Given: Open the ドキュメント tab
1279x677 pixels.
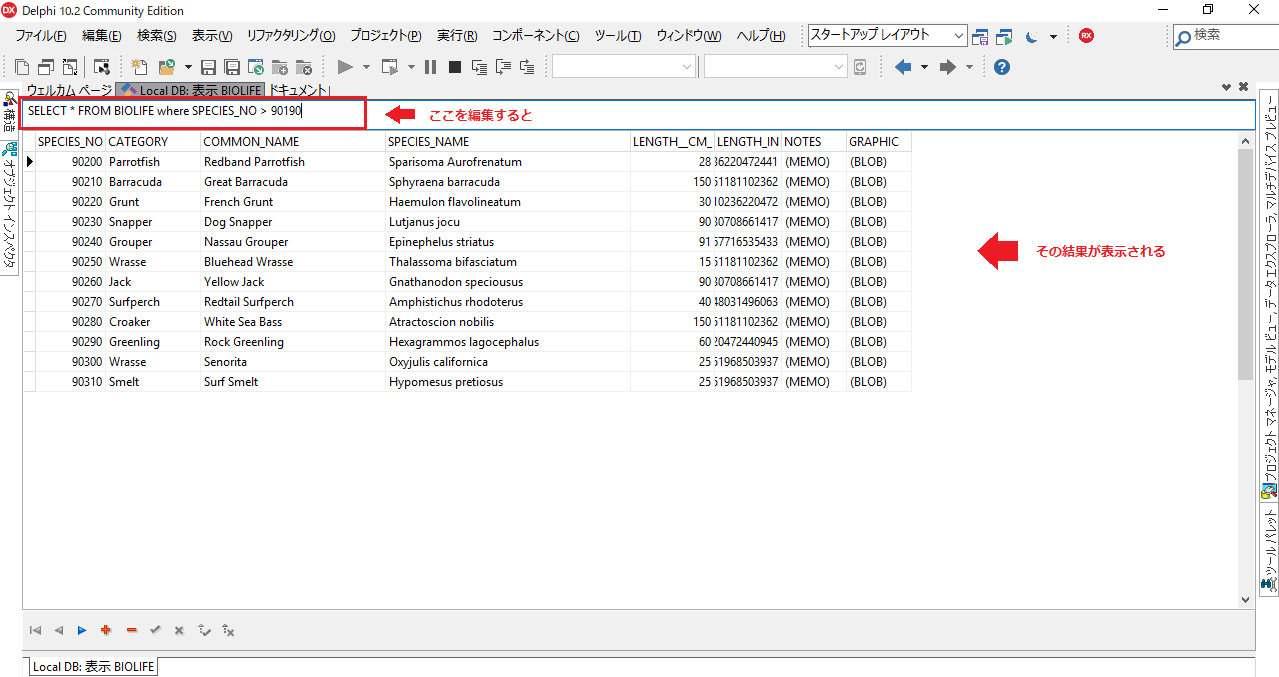Looking at the screenshot, I should [300, 90].
